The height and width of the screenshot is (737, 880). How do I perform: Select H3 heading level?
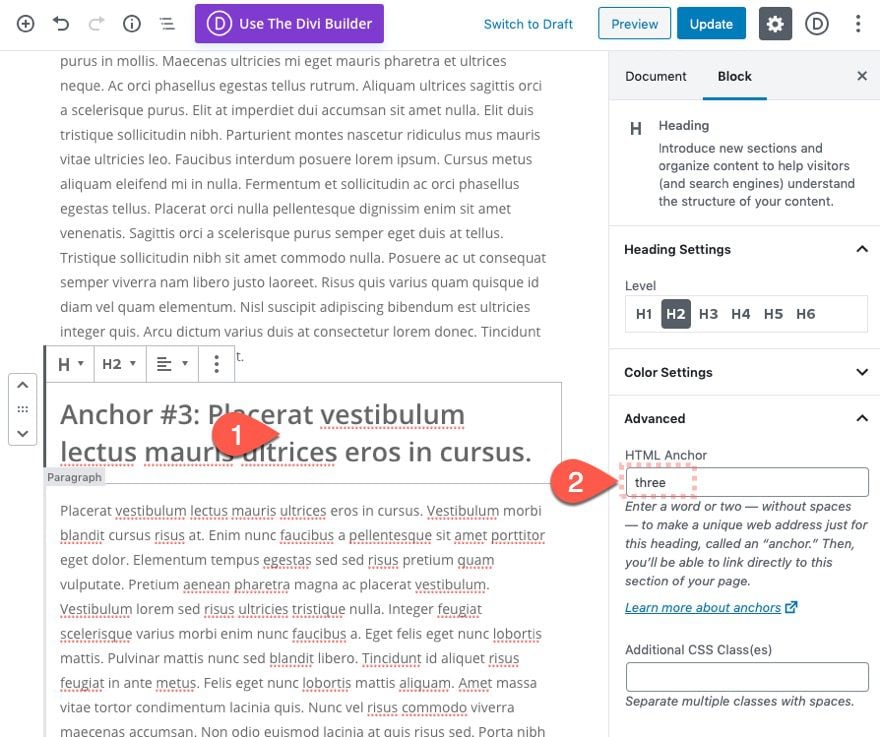point(708,314)
